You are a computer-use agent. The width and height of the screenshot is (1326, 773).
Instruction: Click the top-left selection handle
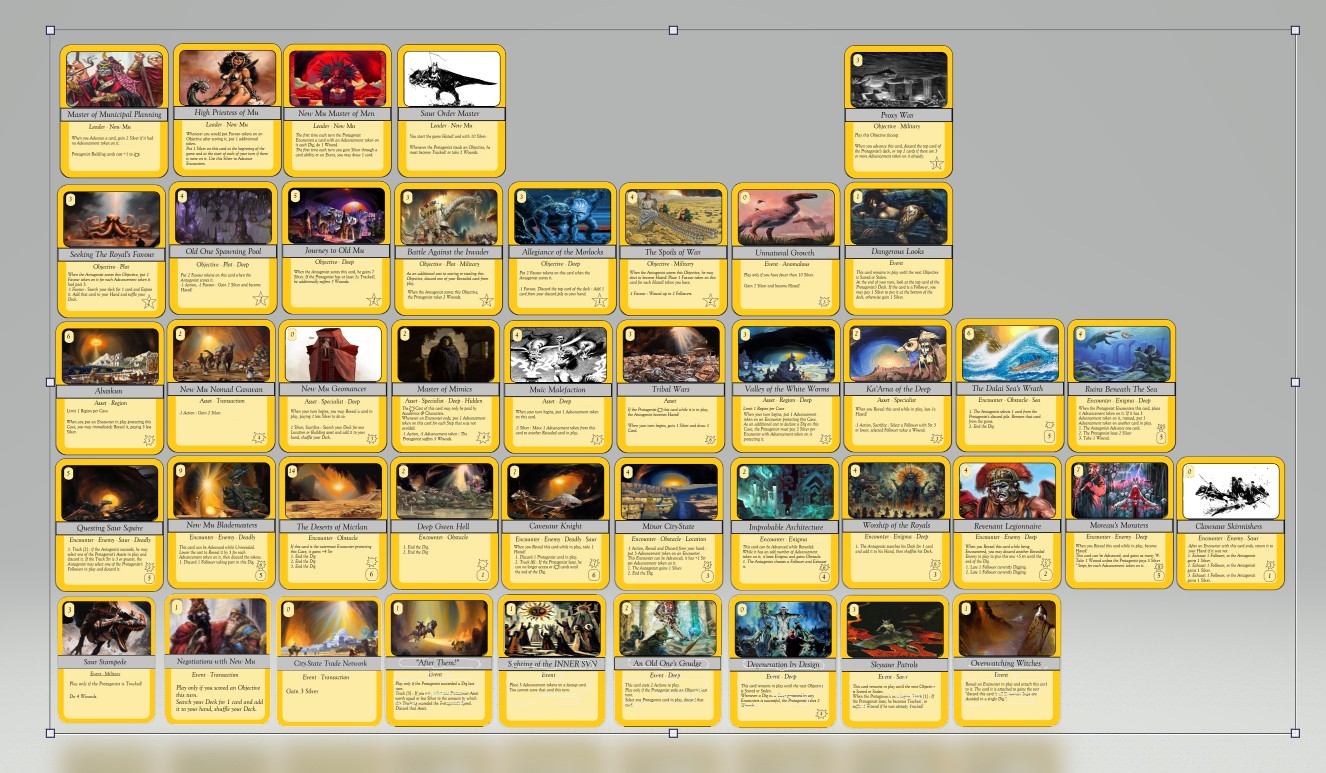click(x=50, y=31)
